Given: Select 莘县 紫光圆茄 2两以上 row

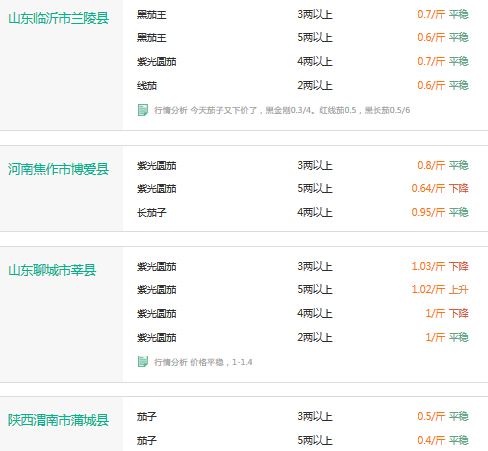Looking at the screenshot, I should (x=303, y=337).
